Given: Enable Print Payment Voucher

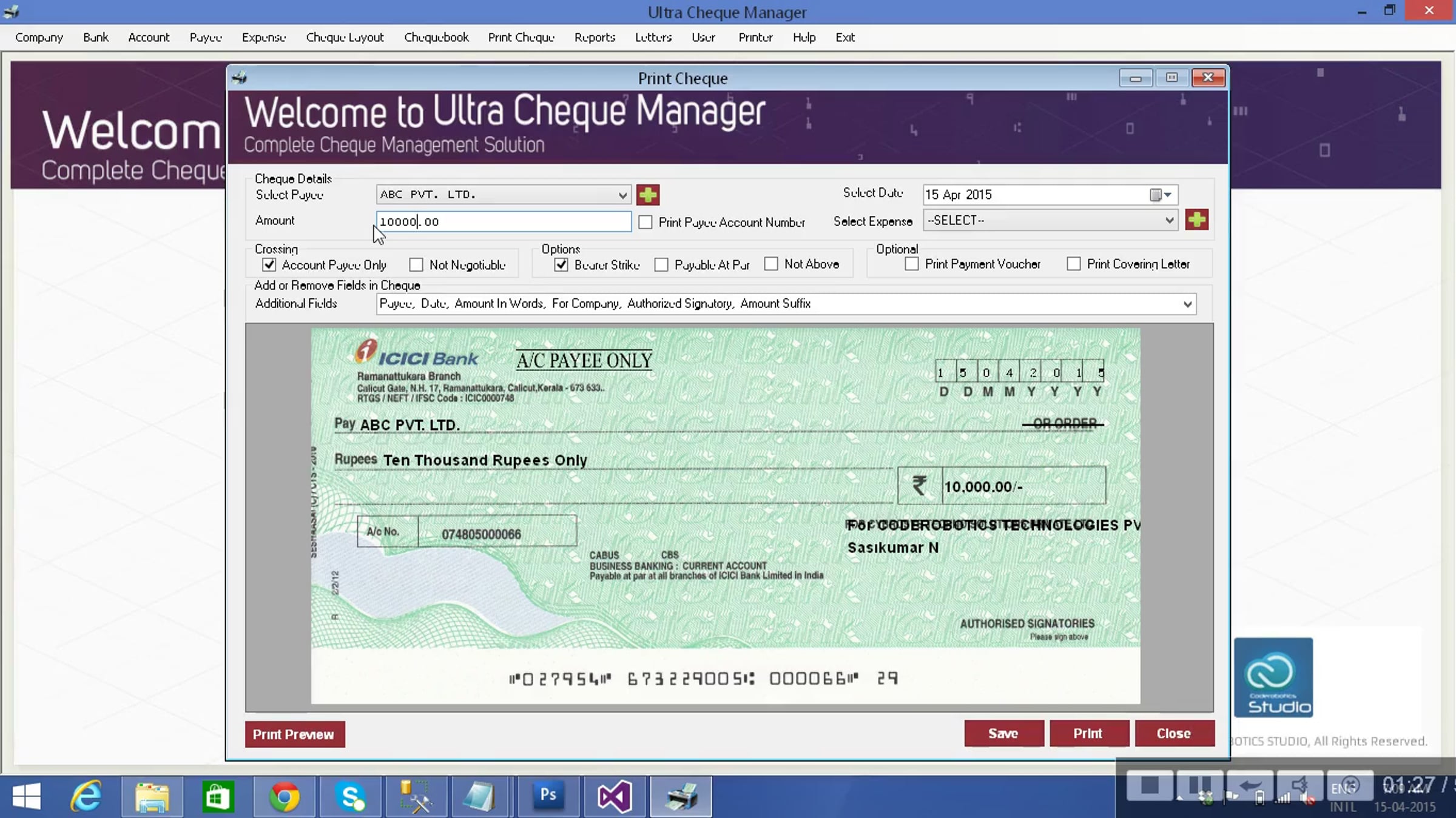Looking at the screenshot, I should click(x=911, y=264).
